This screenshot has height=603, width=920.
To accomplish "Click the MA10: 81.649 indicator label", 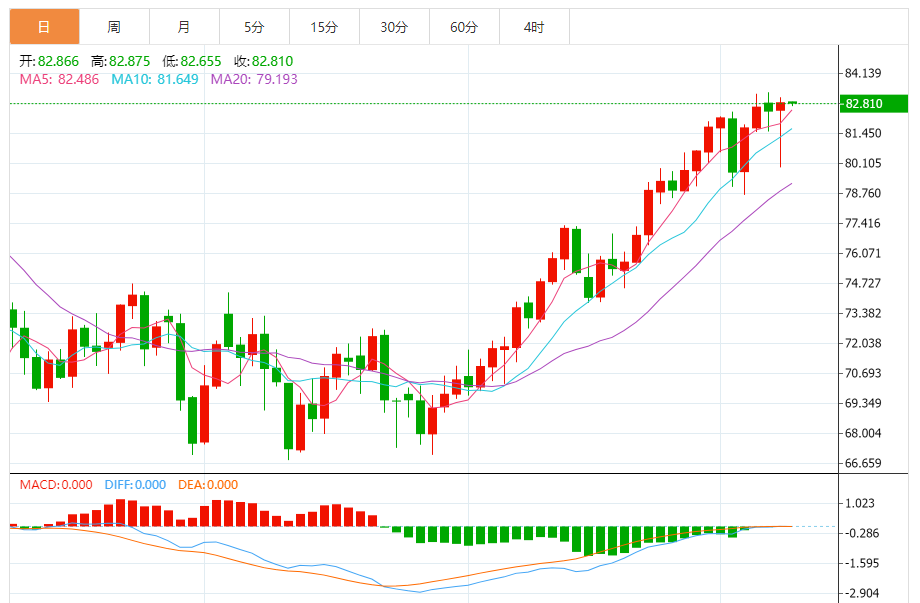I will click(x=155, y=79).
